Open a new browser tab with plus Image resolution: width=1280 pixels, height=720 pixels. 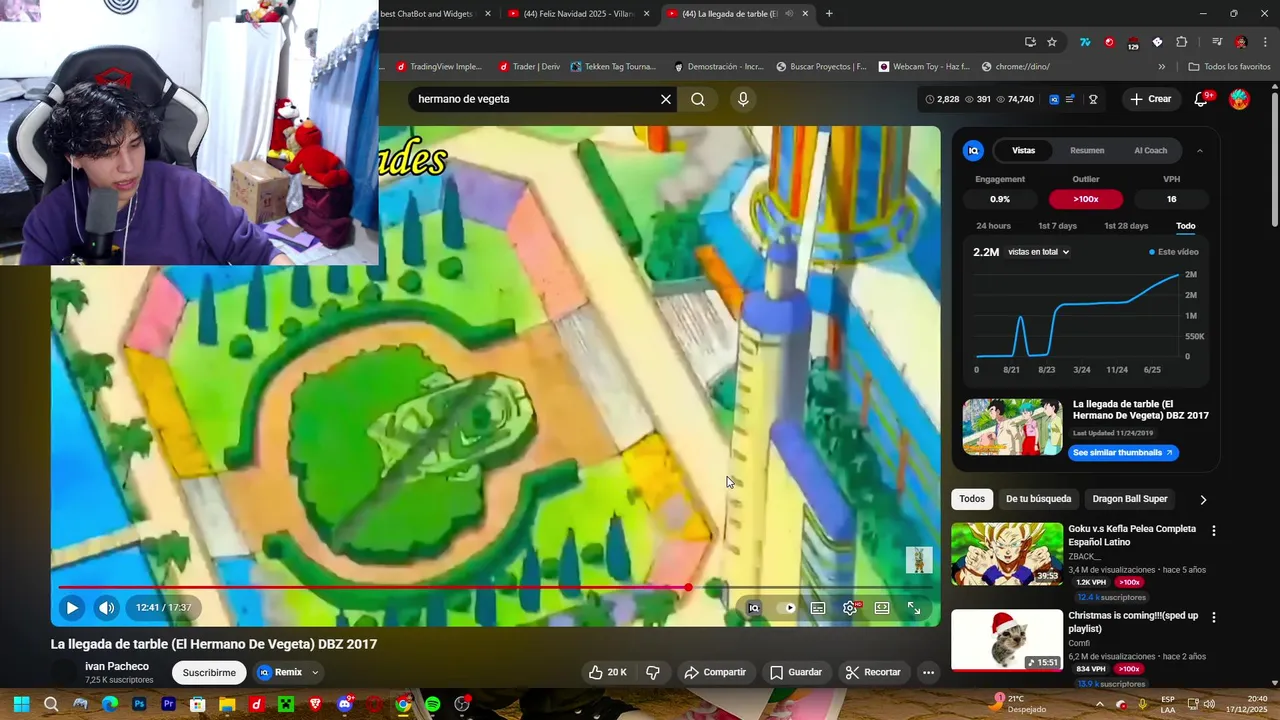pos(829,13)
